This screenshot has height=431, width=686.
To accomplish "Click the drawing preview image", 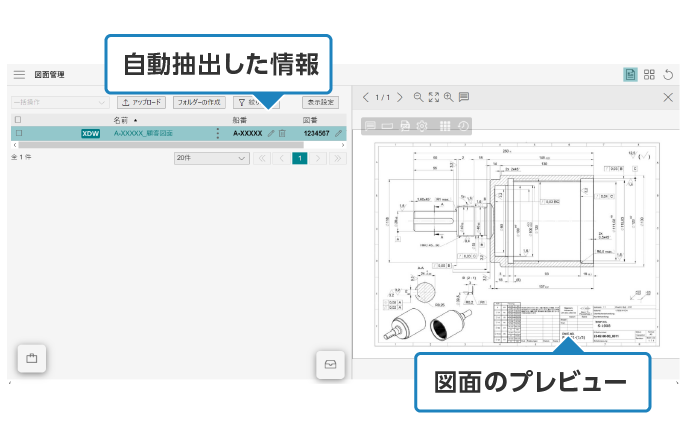I will [x=517, y=244].
